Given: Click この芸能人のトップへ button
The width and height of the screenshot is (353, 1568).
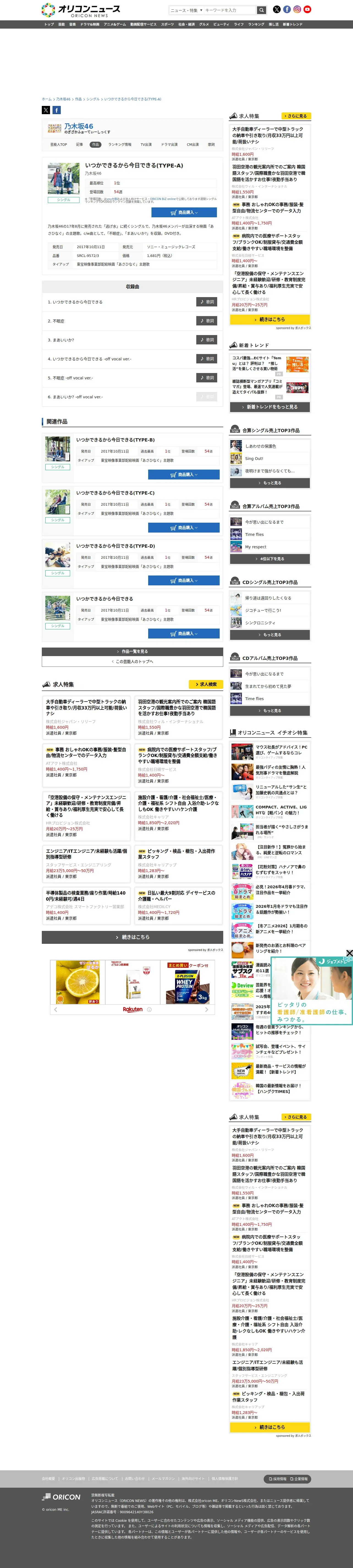Looking at the screenshot, I should [x=133, y=661].
